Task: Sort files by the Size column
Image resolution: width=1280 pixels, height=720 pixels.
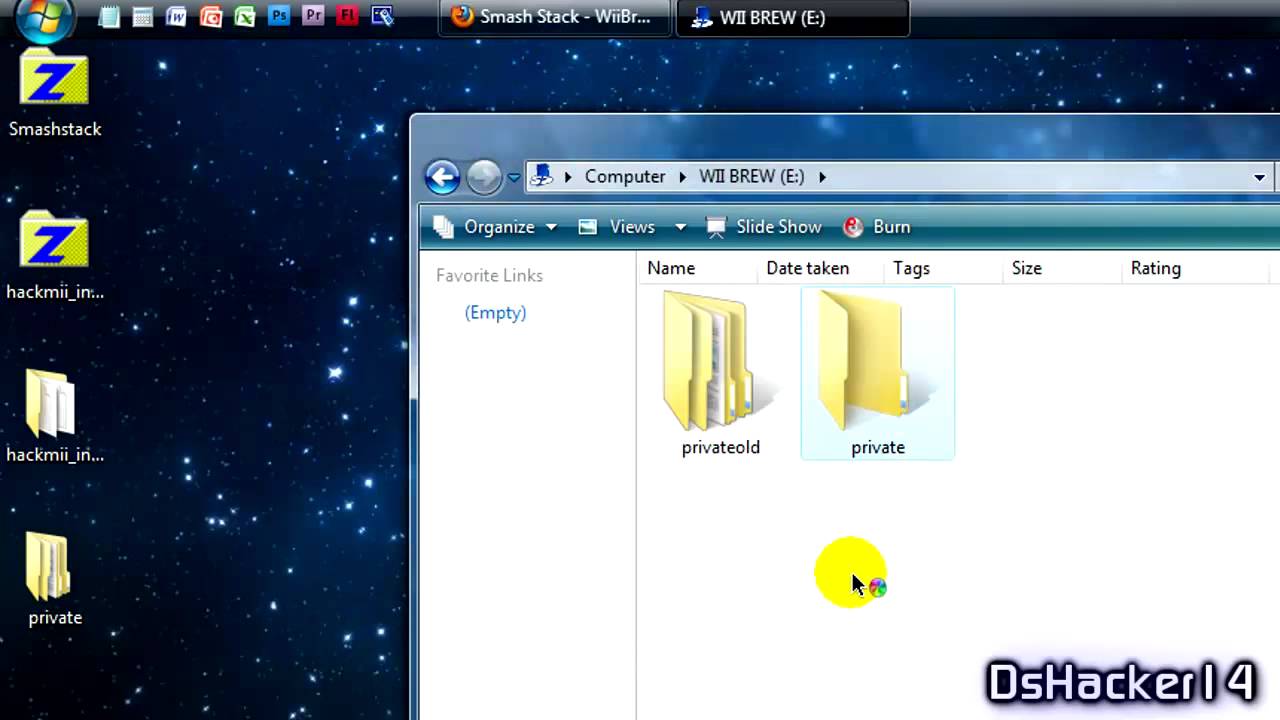Action: click(1063, 268)
